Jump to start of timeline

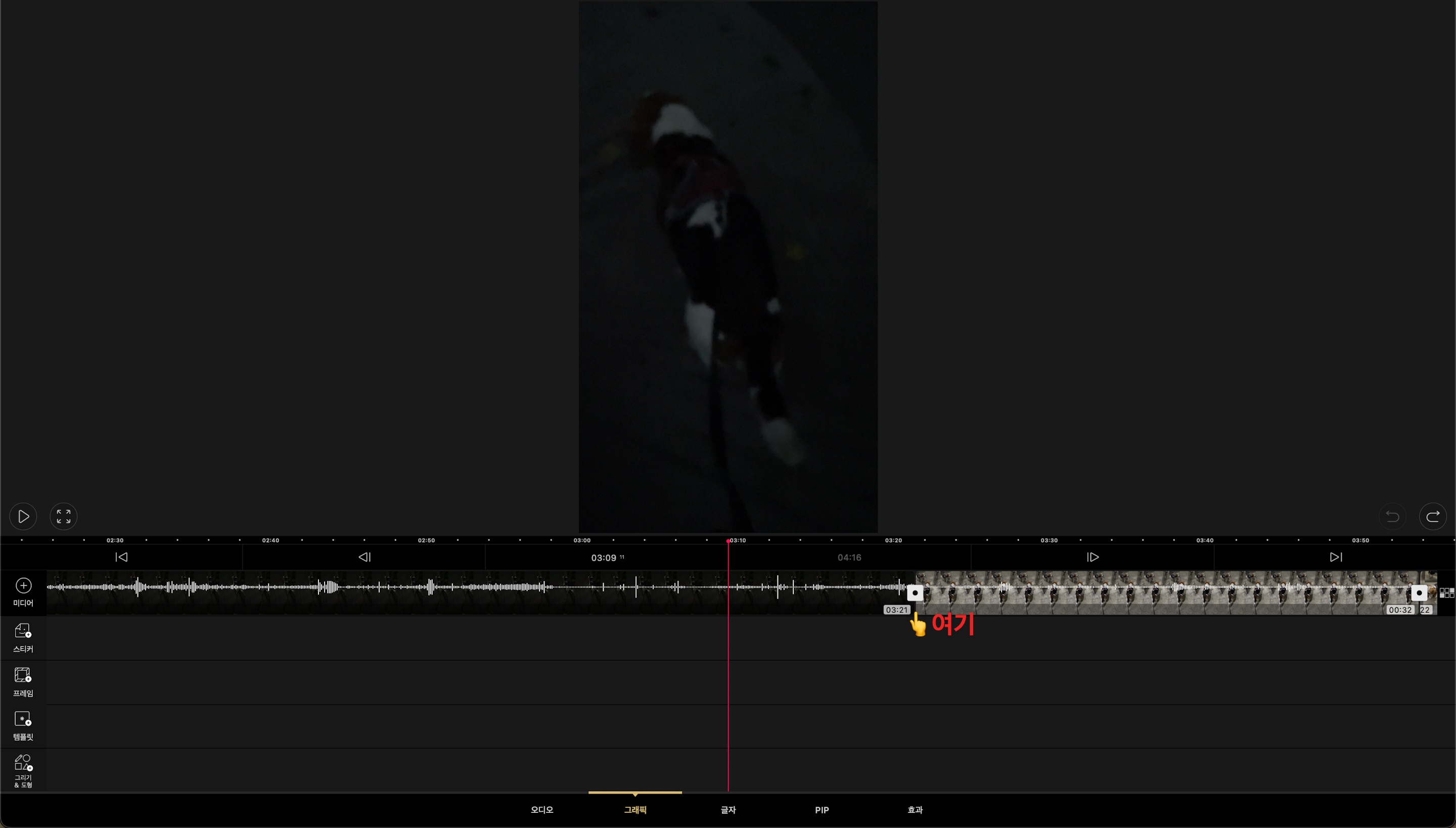point(121,557)
